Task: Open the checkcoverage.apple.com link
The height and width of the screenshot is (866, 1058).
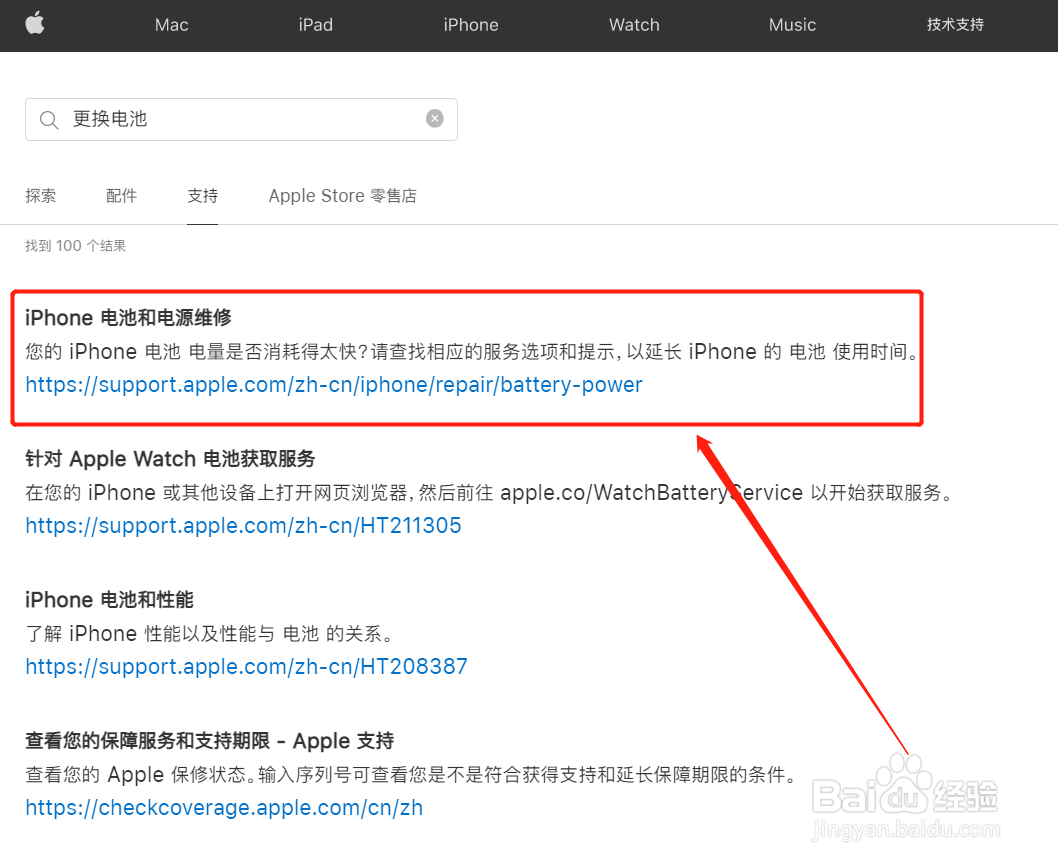Action: coord(224,808)
